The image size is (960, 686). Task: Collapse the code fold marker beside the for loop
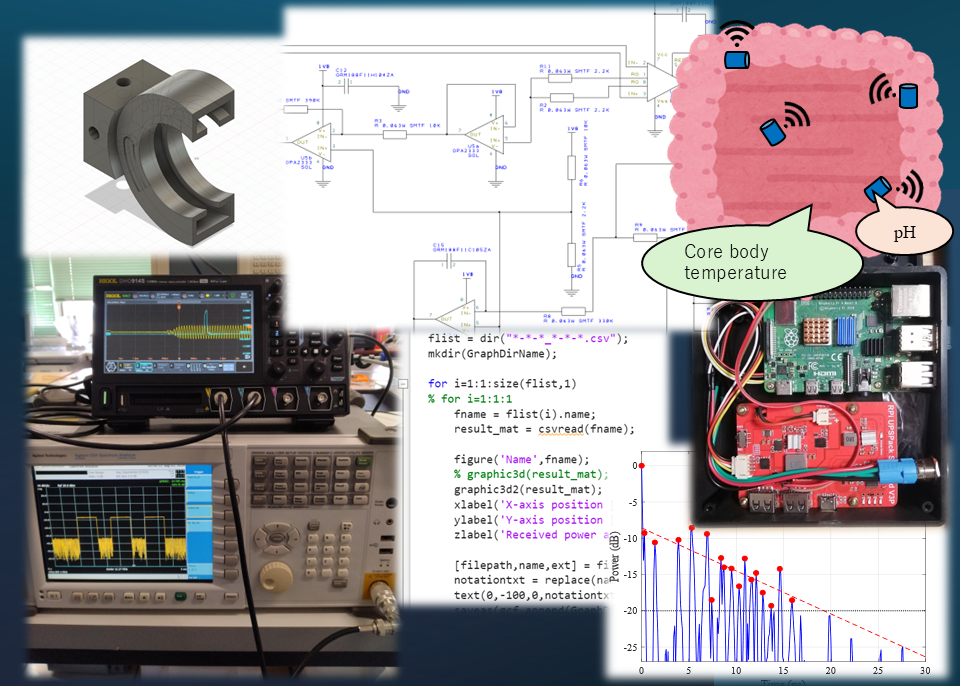[403, 384]
